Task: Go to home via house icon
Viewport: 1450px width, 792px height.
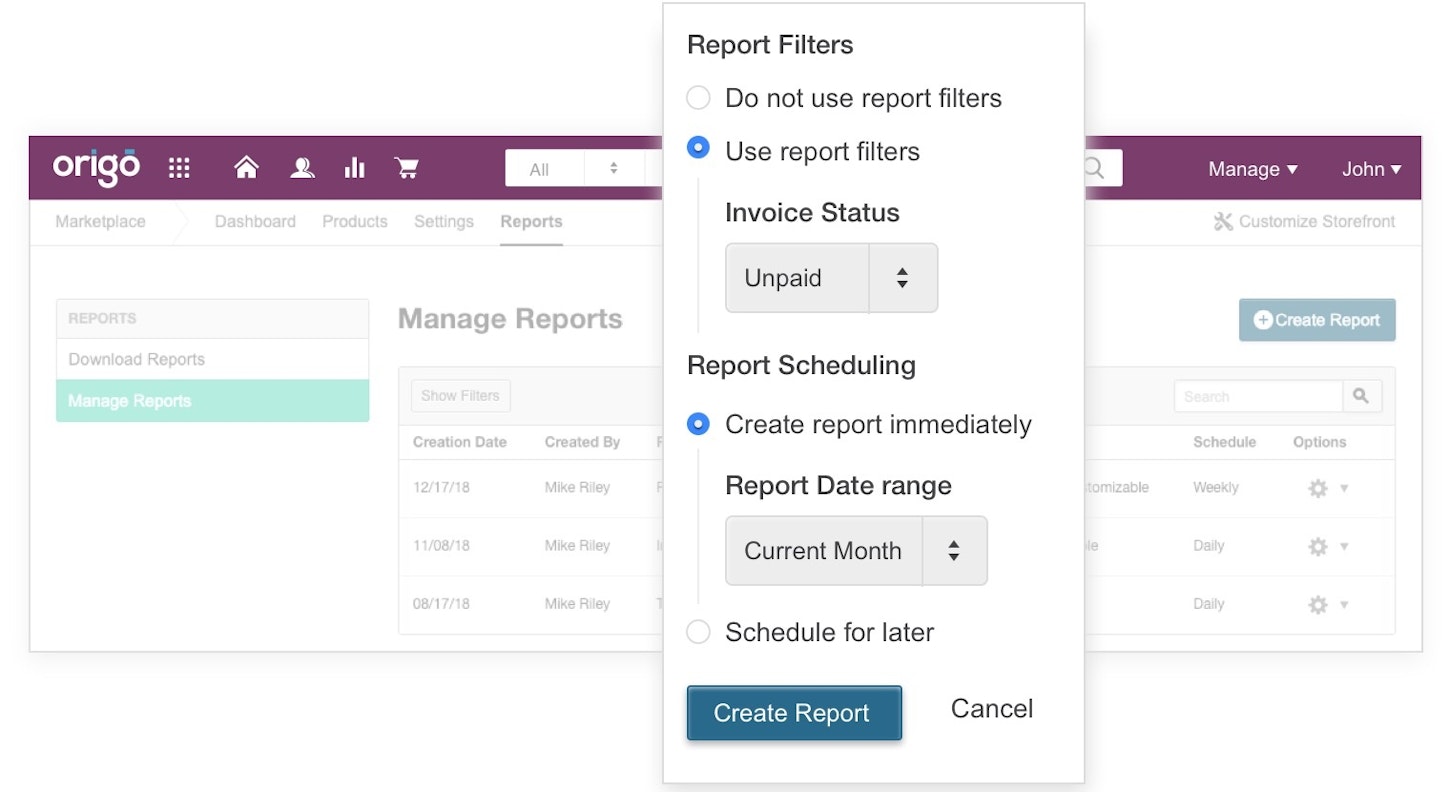Action: pyautogui.click(x=246, y=168)
